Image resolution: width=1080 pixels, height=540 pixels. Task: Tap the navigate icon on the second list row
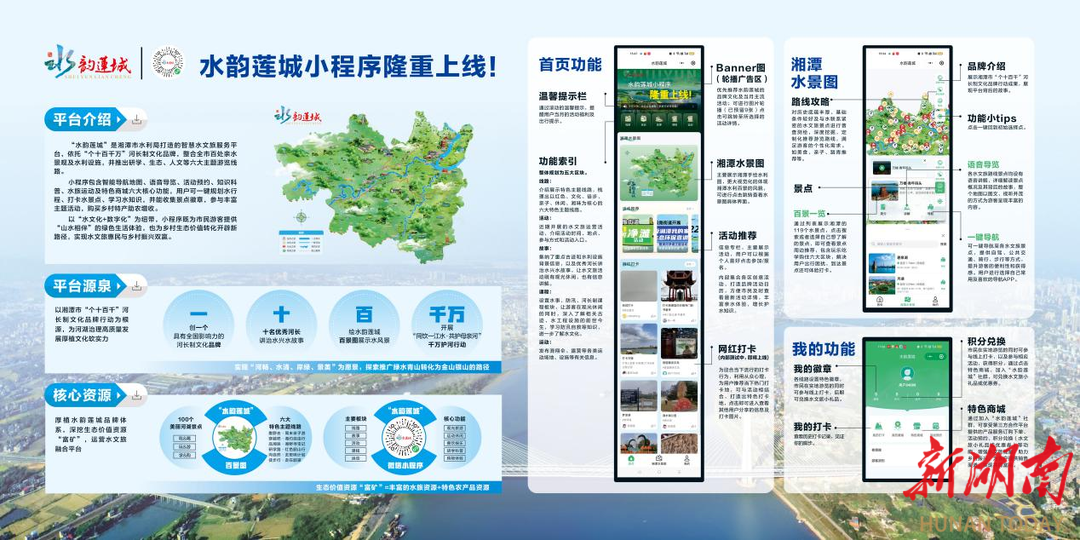943,282
